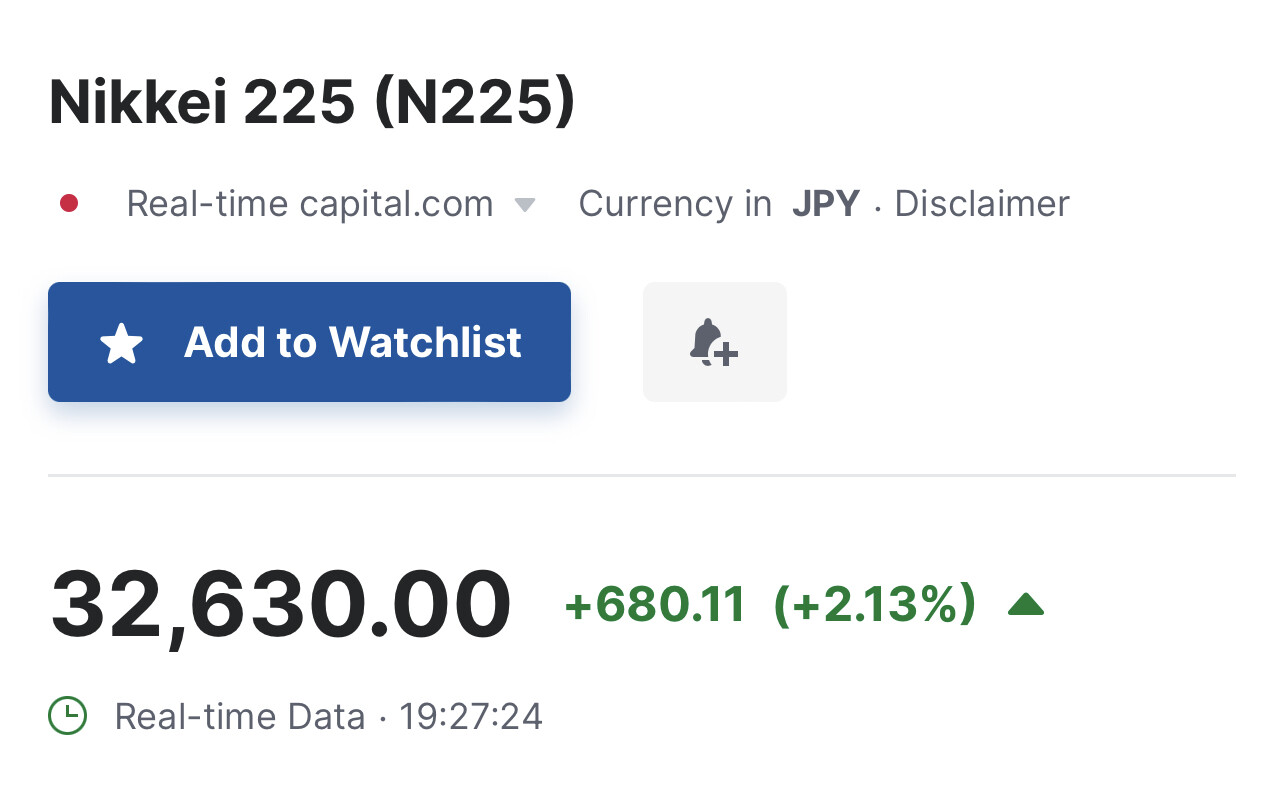
Task: Click the dot separator before Disclaimer
Action: [878, 205]
